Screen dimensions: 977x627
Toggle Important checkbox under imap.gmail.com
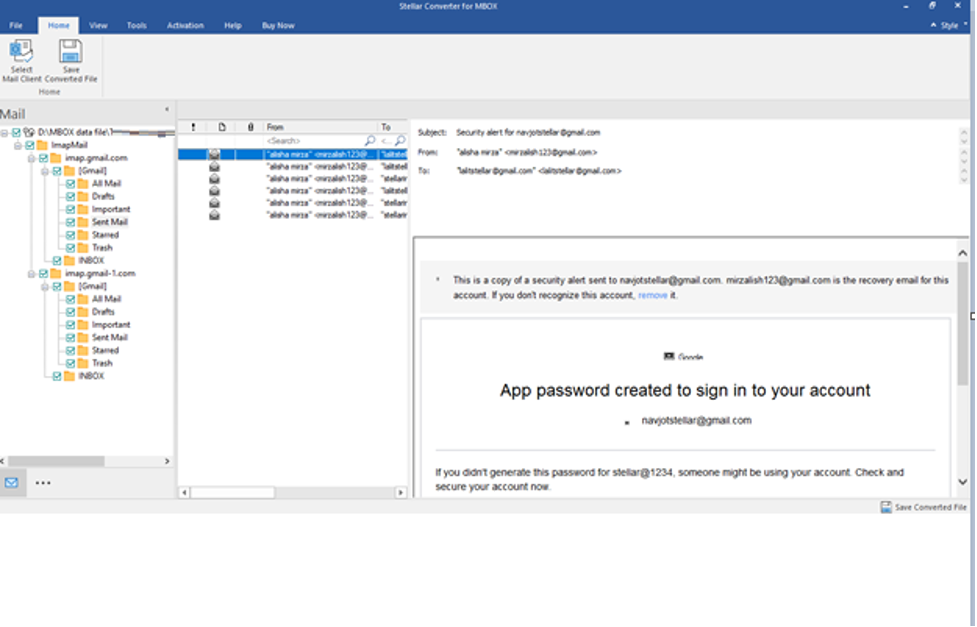(70, 209)
